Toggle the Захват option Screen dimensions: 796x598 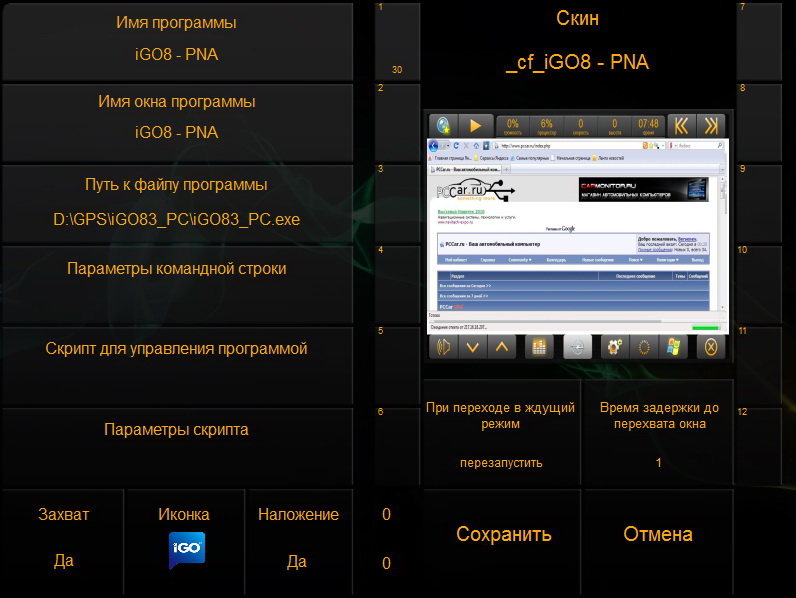(x=63, y=538)
